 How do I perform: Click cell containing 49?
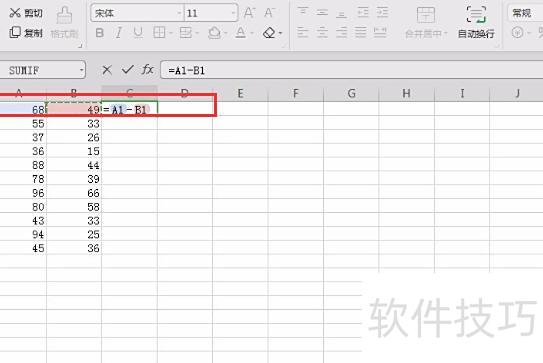click(74, 110)
